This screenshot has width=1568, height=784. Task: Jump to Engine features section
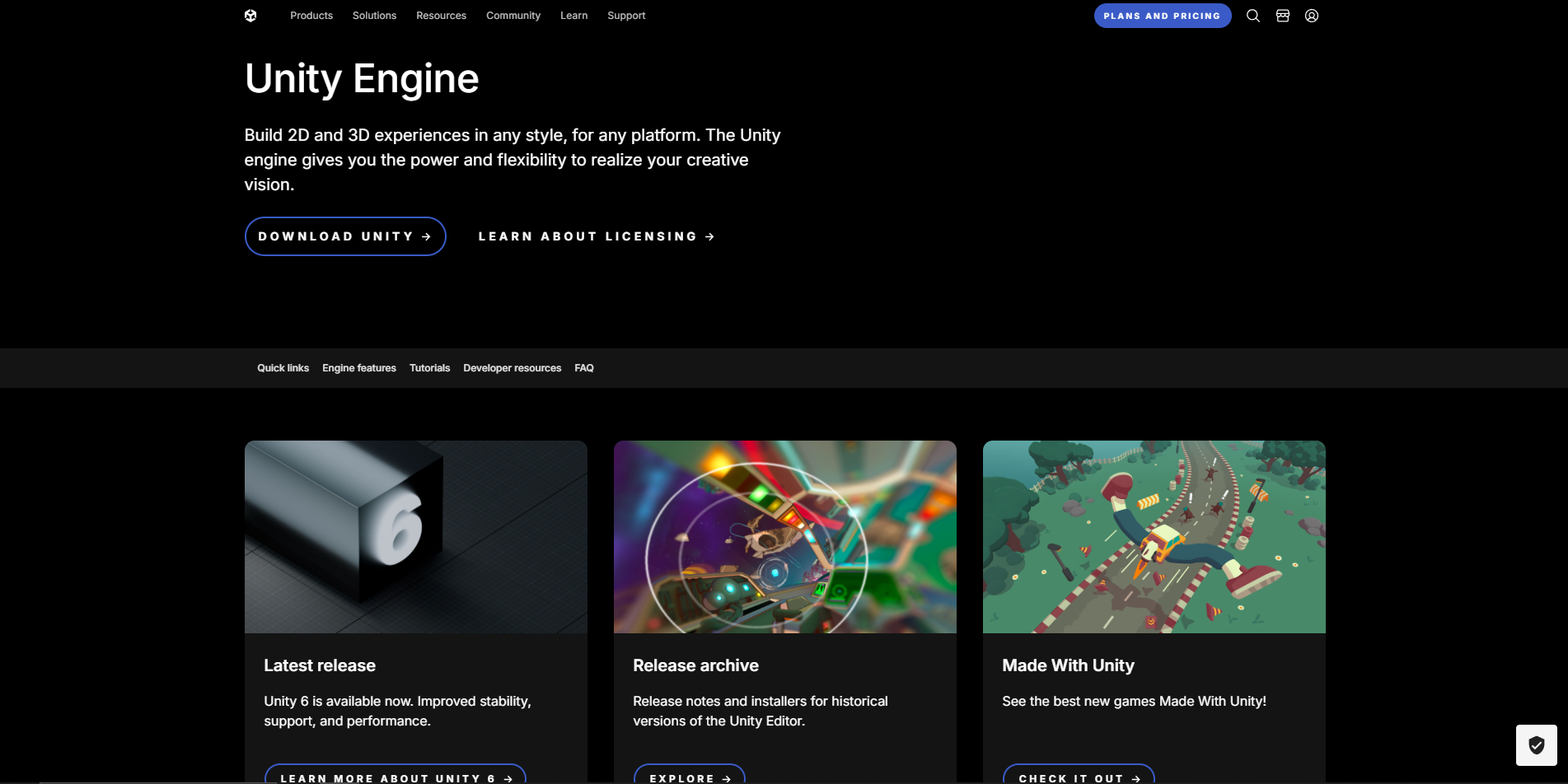click(359, 368)
